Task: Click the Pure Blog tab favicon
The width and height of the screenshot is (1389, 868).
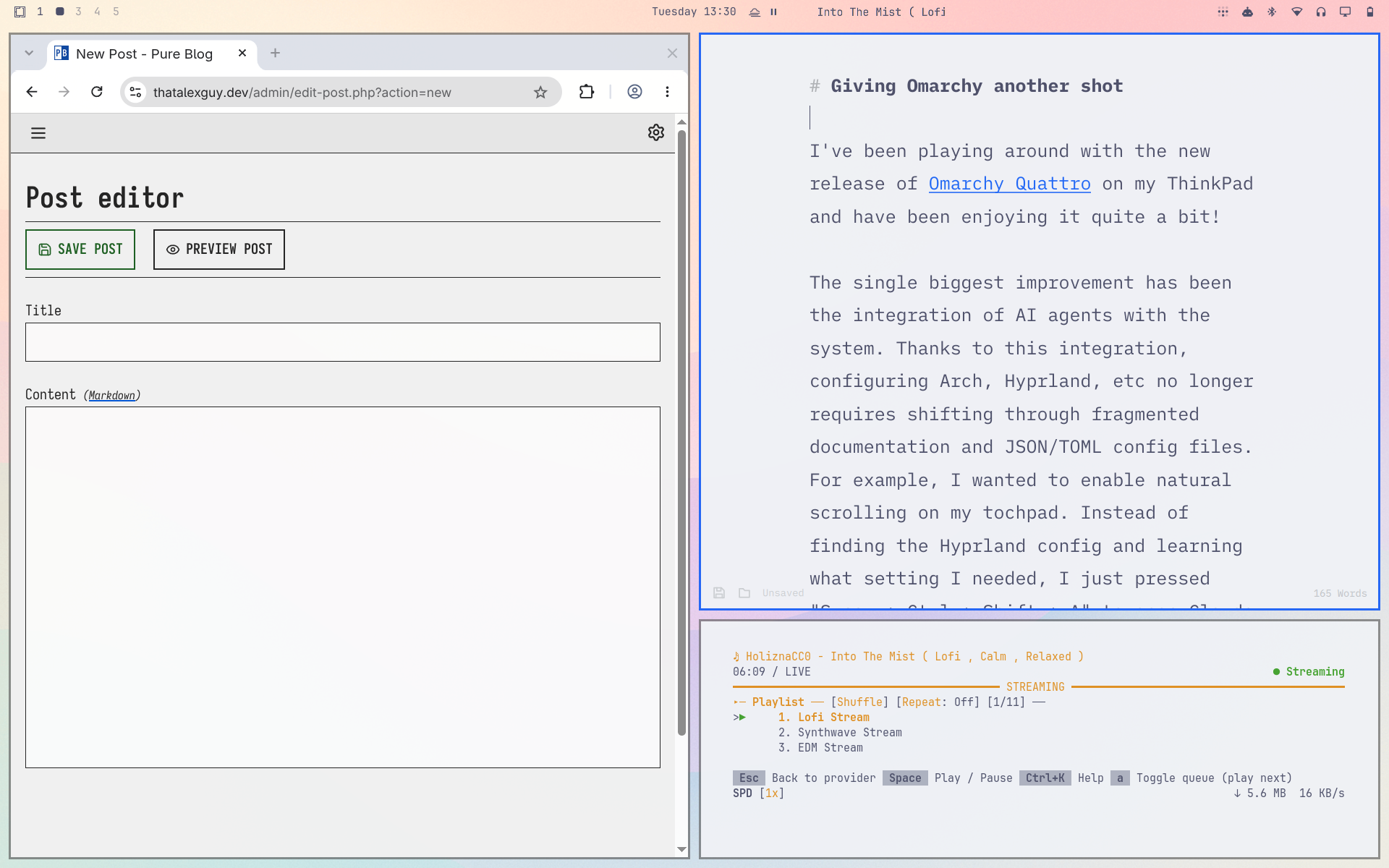Action: point(61,54)
